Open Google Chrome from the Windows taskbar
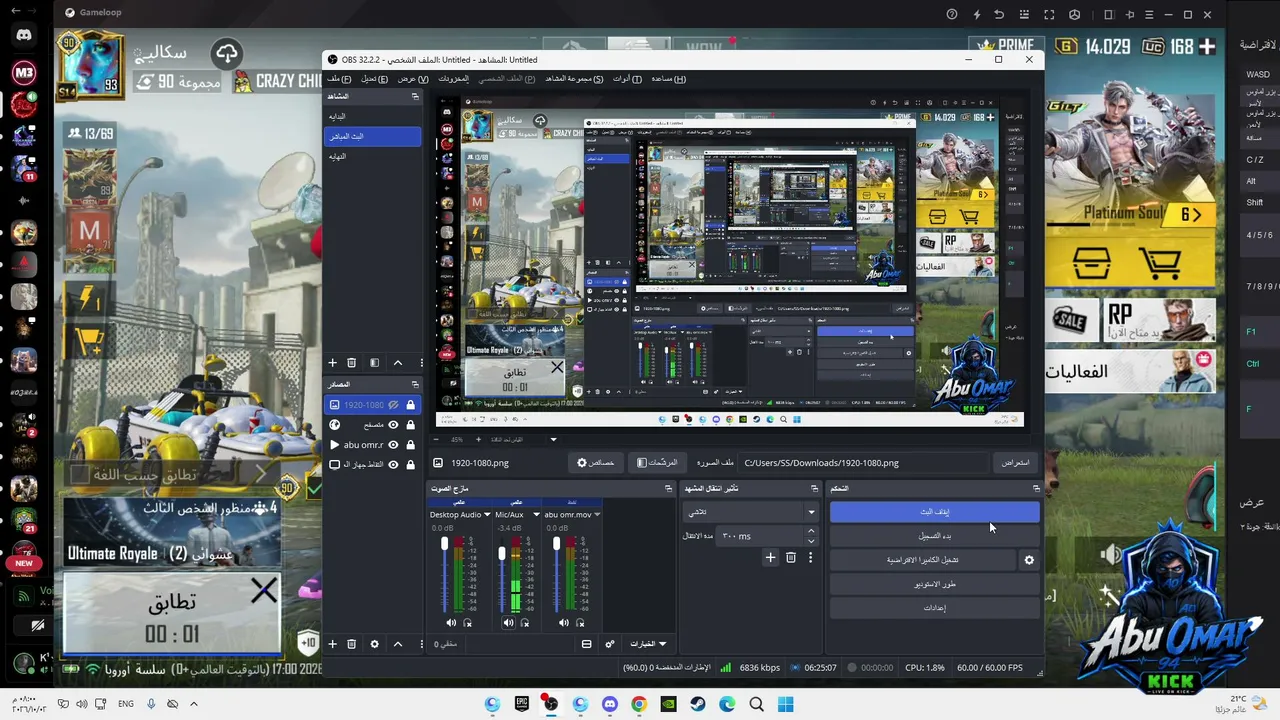Viewport: 1280px width, 720px height. click(639, 704)
